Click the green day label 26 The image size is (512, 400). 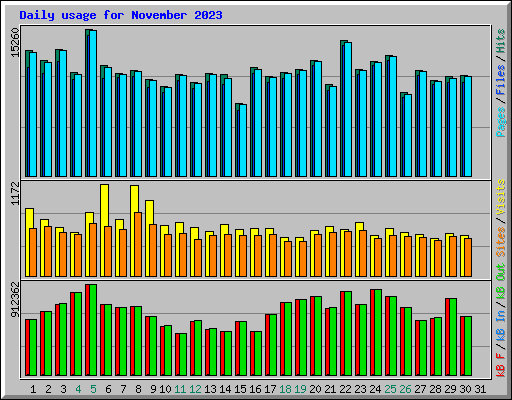[x=406, y=389]
